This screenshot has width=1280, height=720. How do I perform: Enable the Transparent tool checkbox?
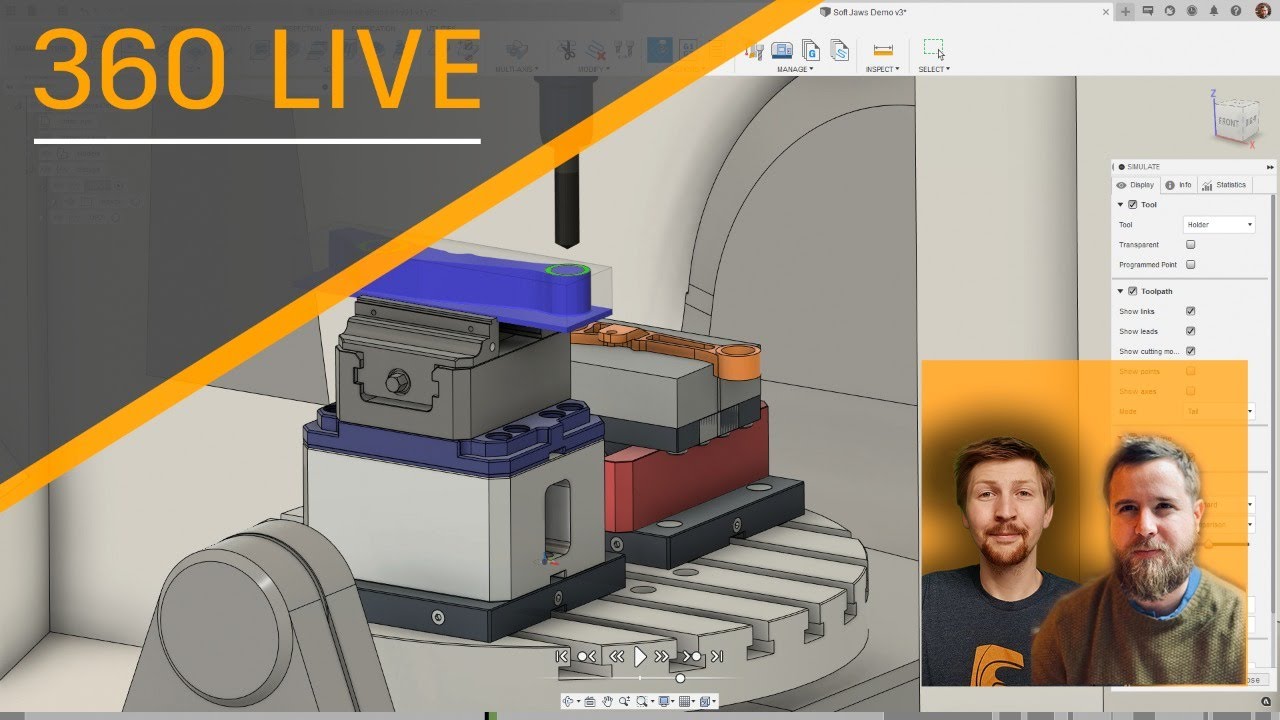point(1190,244)
